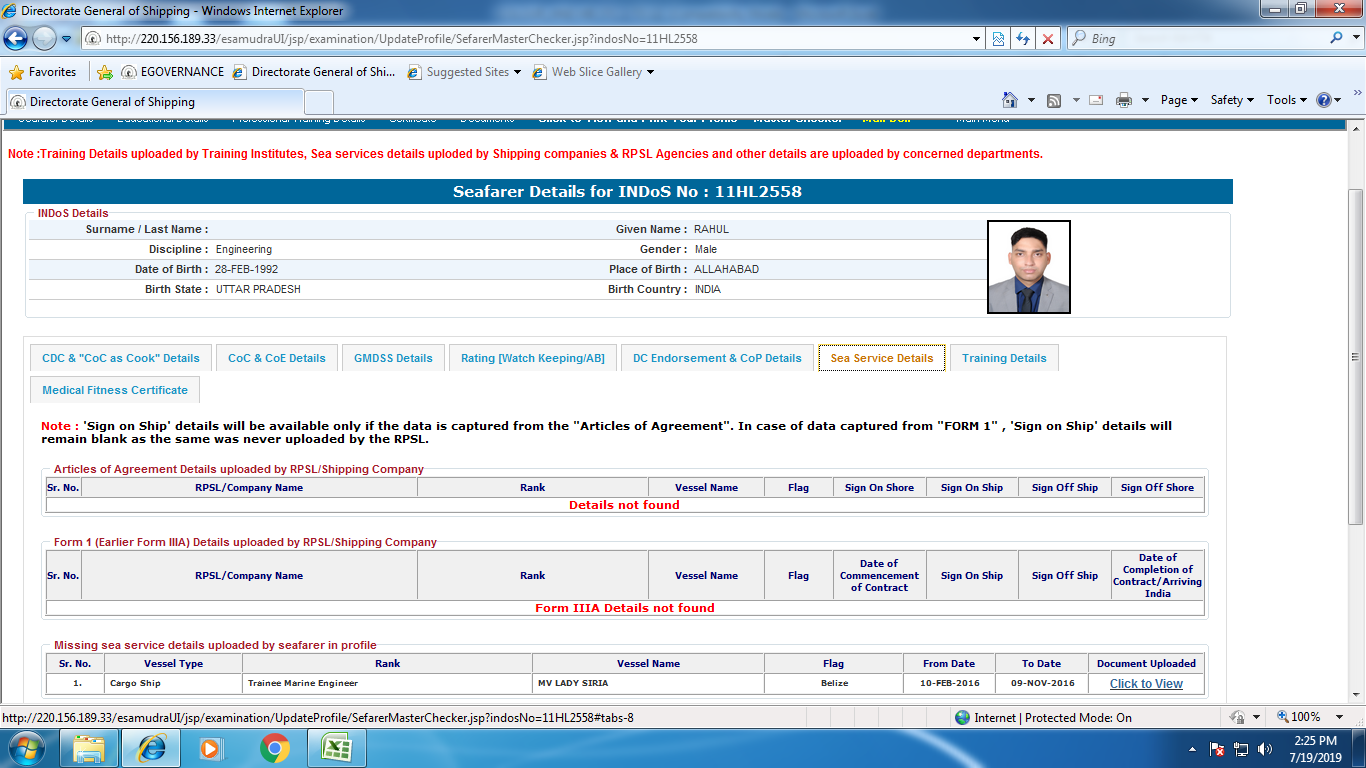Viewport: 1366px width, 768px height.
Task: Click the Home icon in the command bar
Action: click(1010, 100)
